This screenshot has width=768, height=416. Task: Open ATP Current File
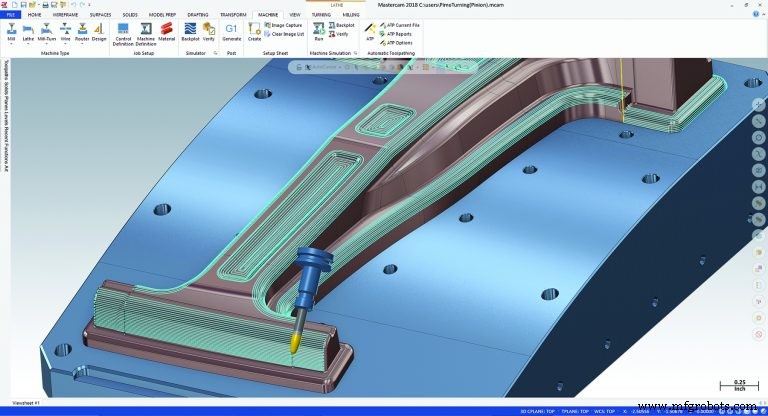(x=400, y=25)
